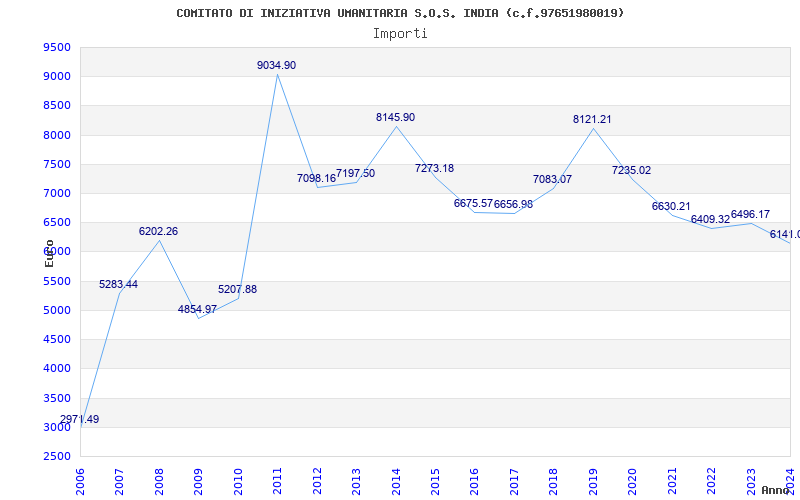This screenshot has height=500, width=800.
Task: Select the 9034.90 data label
Action: click(277, 65)
